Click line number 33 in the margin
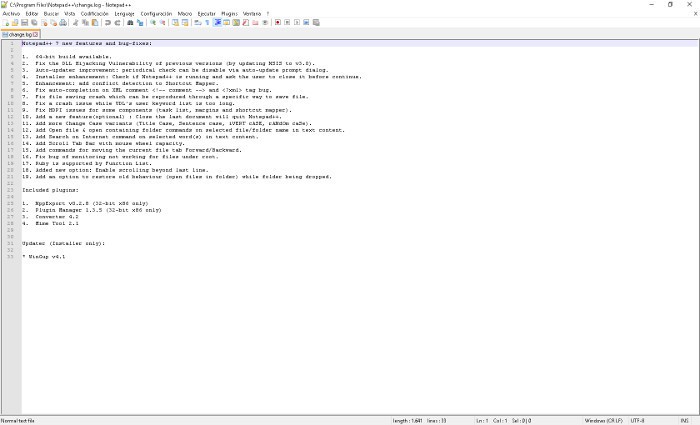Viewport: 700px width, 425px height. click(11, 257)
